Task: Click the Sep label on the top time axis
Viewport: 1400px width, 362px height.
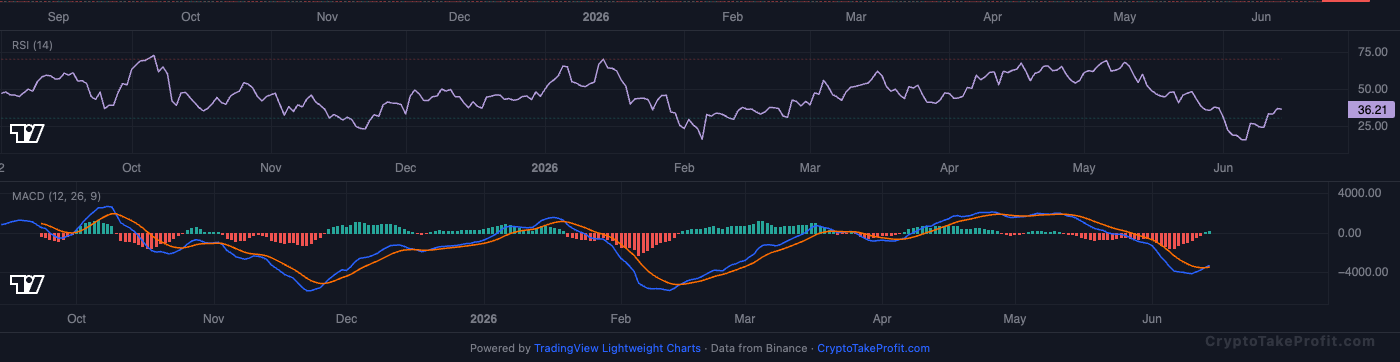Action: point(59,17)
